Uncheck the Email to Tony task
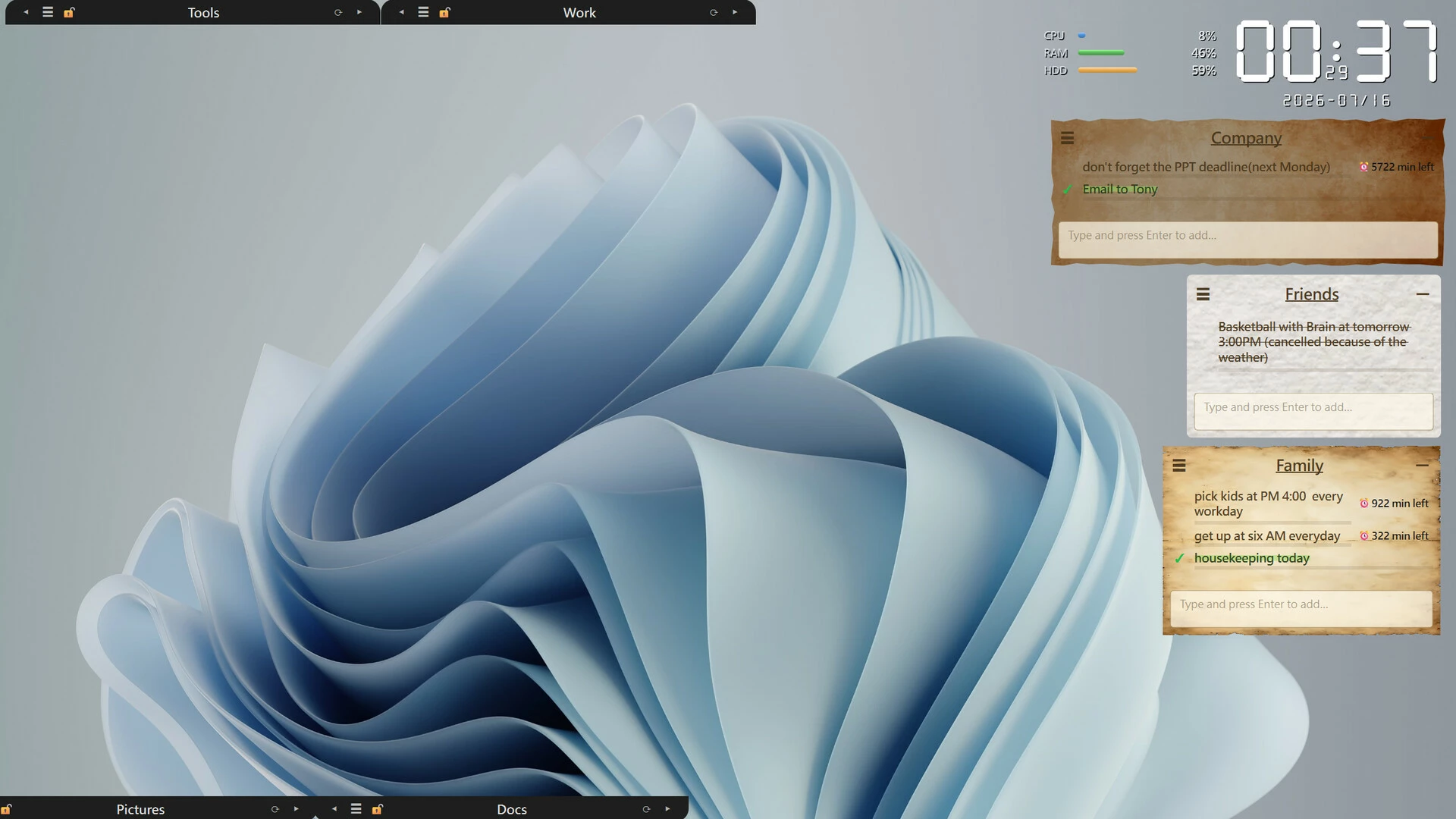 click(x=1068, y=190)
